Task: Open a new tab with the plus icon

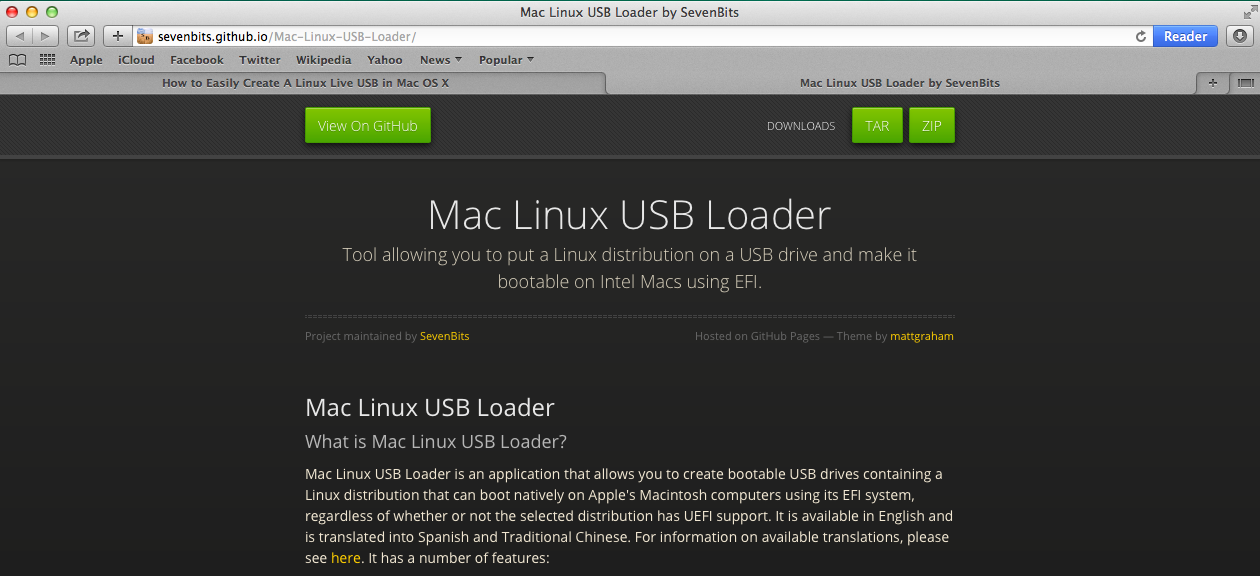Action: coord(117,35)
